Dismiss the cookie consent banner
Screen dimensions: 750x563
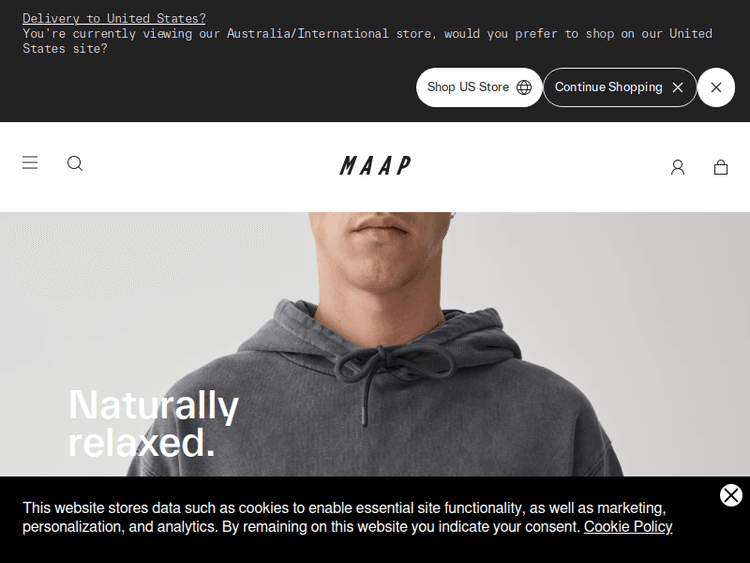click(x=731, y=495)
